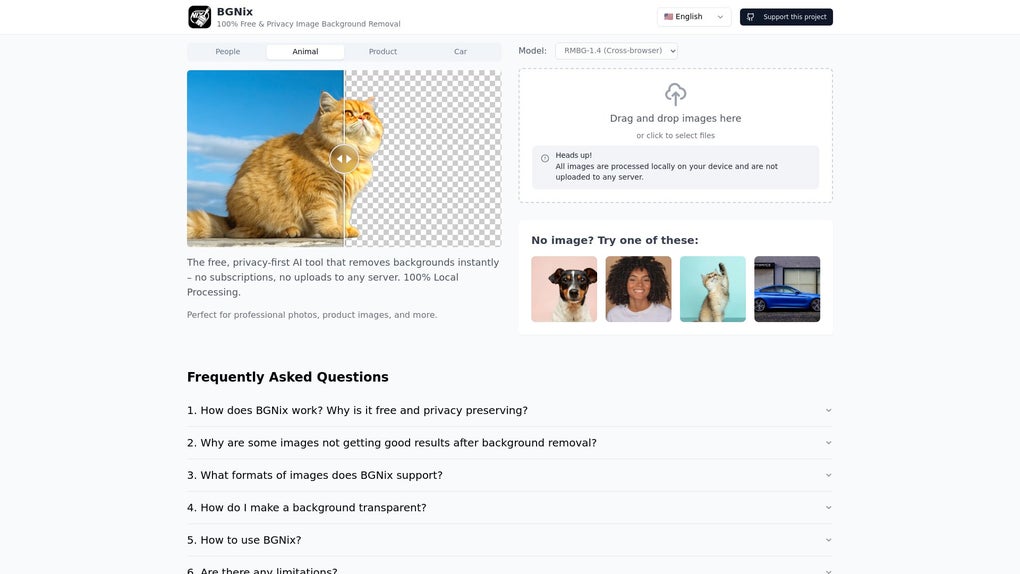Click the 'Frequently Asked Questions' heading
Viewport: 1020px width, 574px height.
tap(288, 377)
